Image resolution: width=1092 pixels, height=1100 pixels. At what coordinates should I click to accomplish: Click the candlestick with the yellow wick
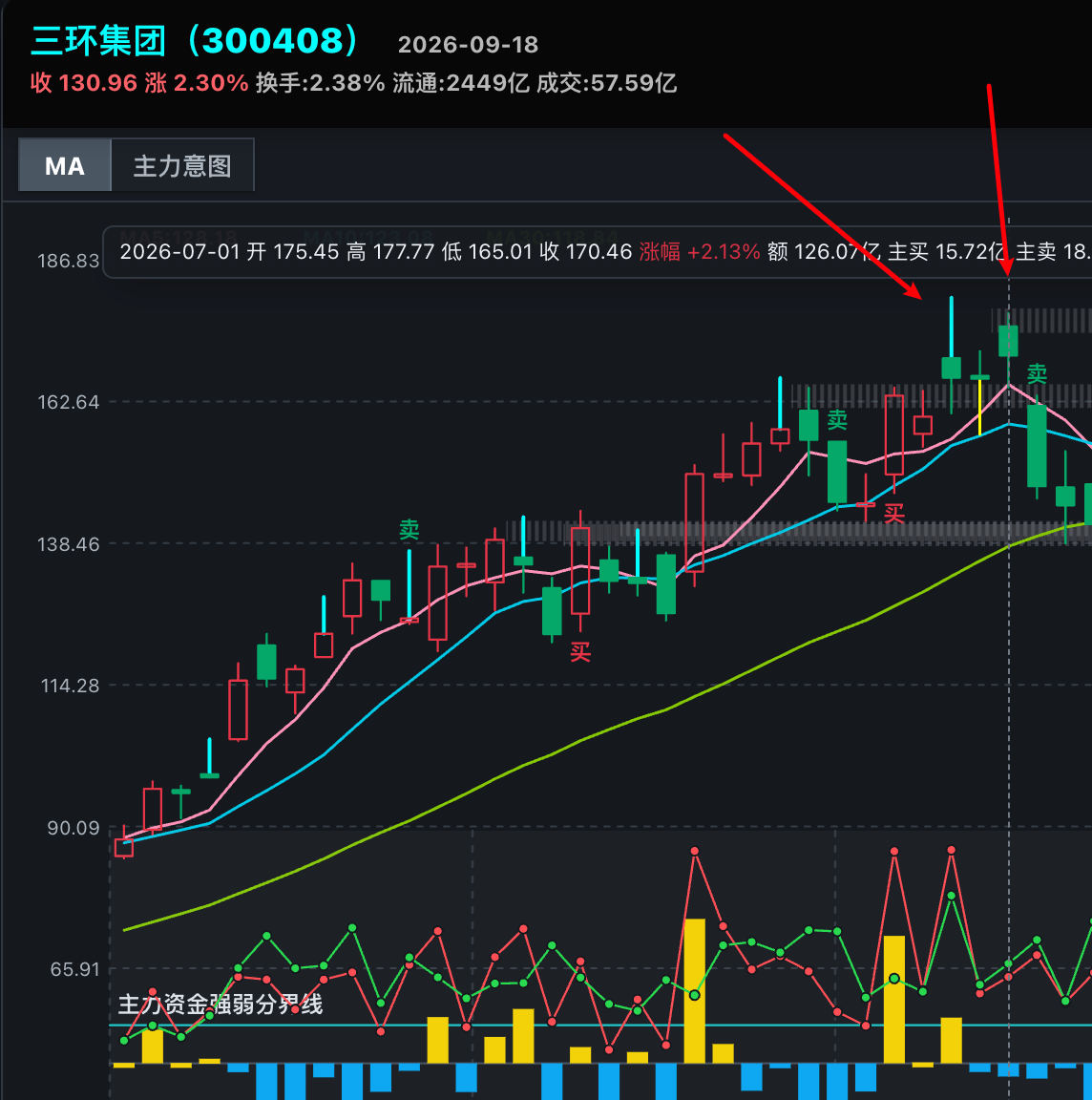(x=979, y=394)
